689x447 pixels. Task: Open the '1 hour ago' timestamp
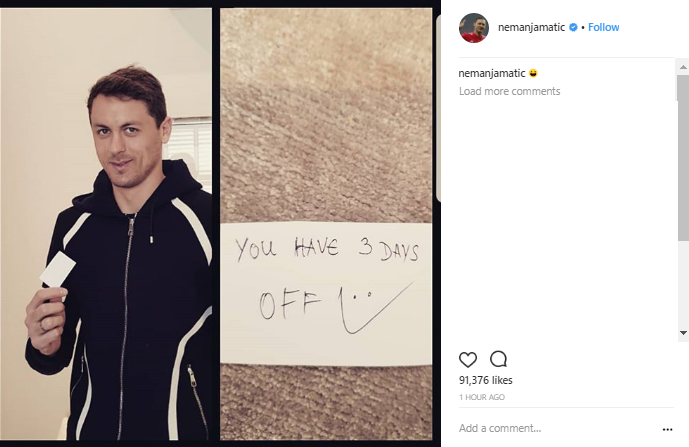[x=482, y=397]
